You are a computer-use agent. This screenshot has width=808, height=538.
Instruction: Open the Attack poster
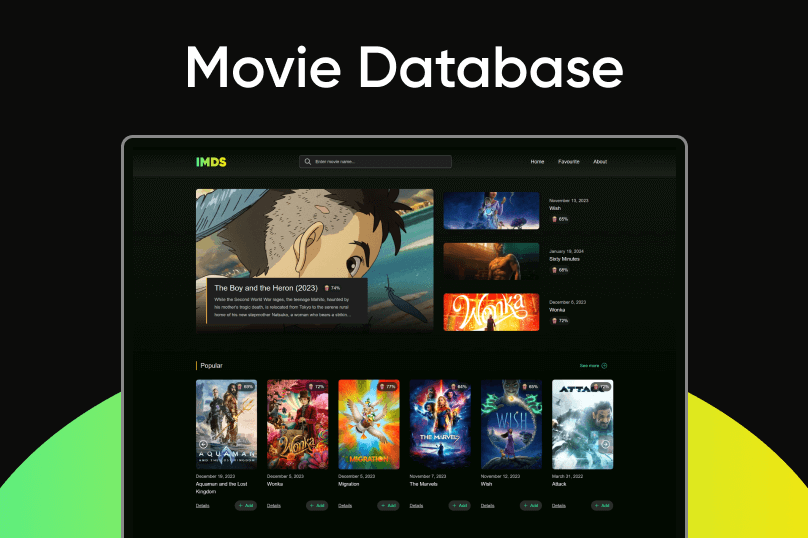tap(582, 424)
